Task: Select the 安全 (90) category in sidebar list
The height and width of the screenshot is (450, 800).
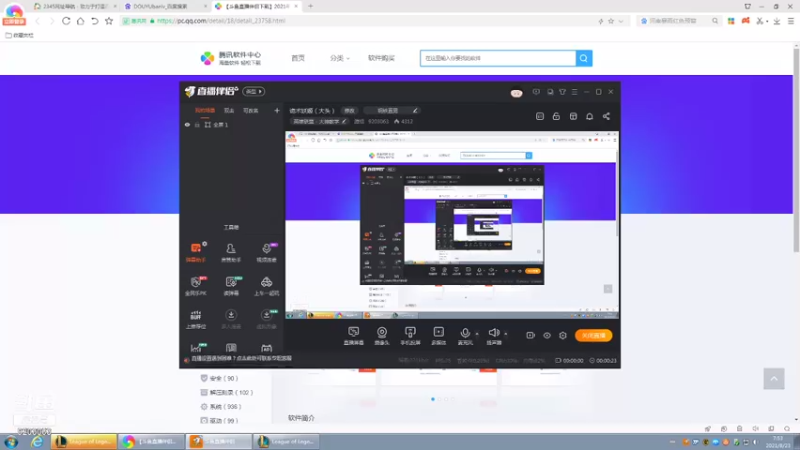Action: [219, 379]
